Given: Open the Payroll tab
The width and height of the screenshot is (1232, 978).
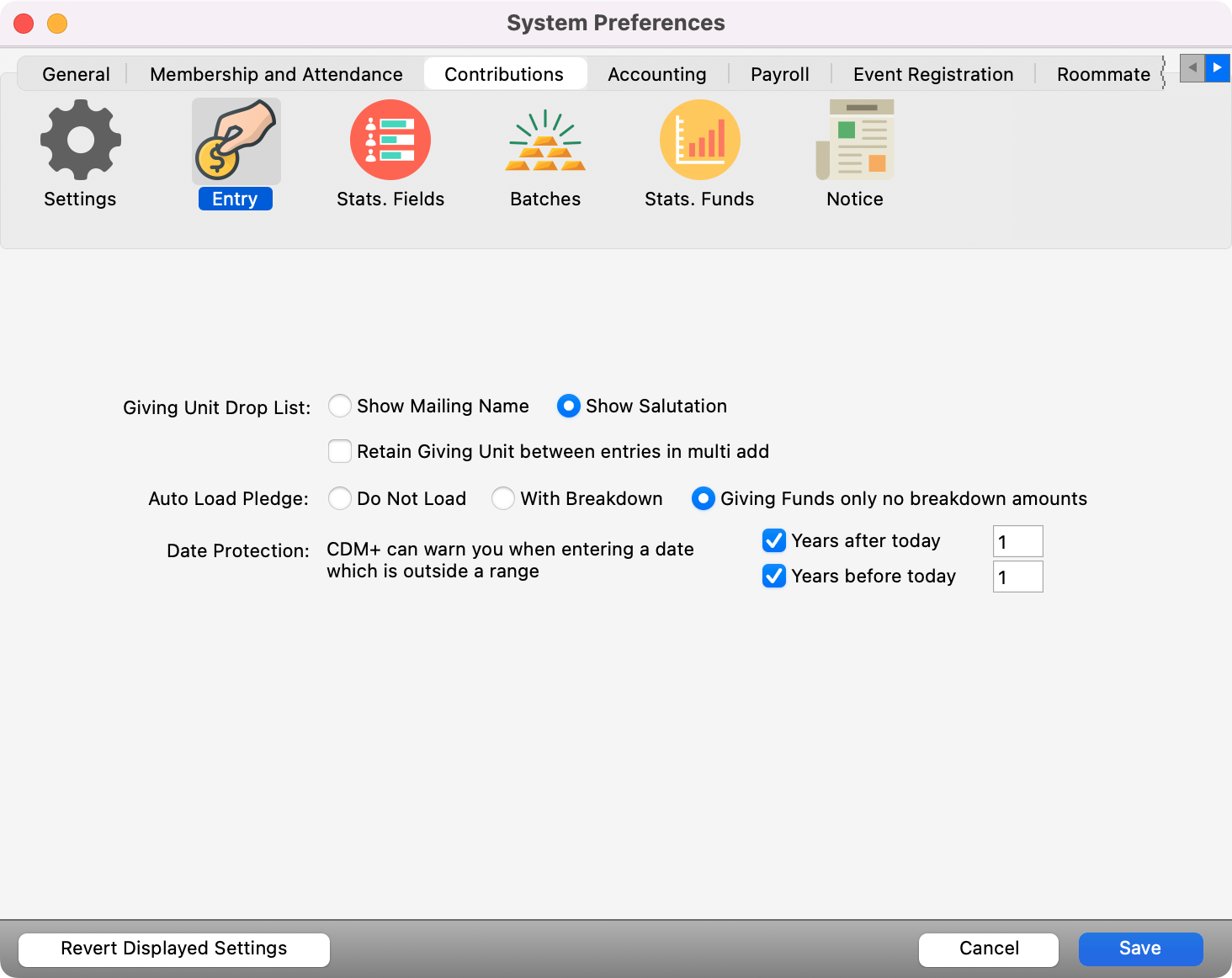Looking at the screenshot, I should click(x=779, y=74).
